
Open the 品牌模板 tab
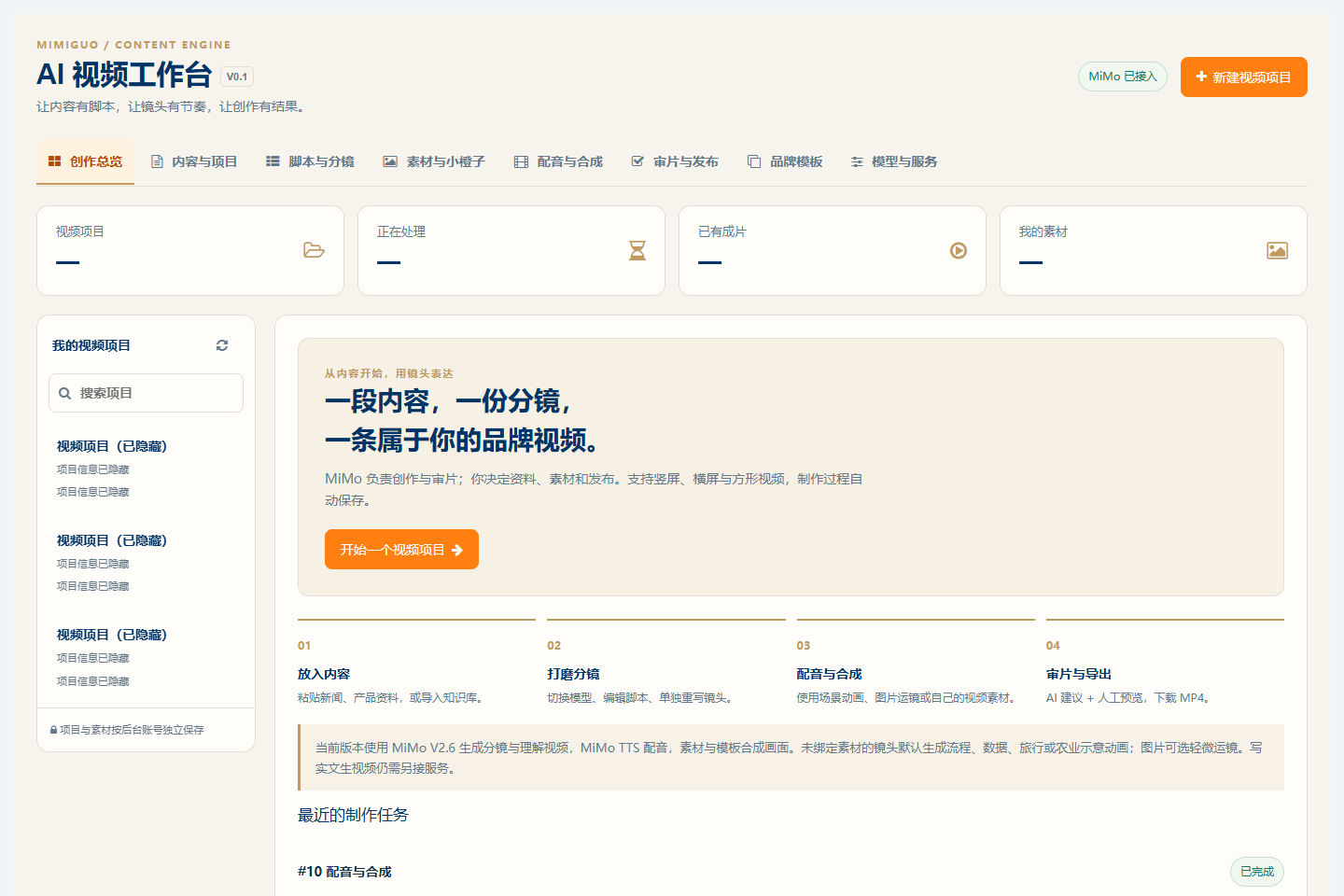coord(785,161)
